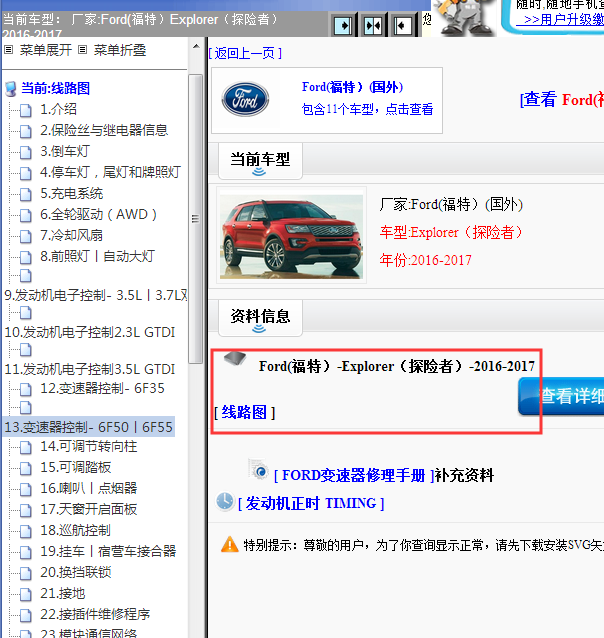This screenshot has width=604, height=638.
Task: Click the page icon beside 20.换挡联锁
Action: pos(25,574)
